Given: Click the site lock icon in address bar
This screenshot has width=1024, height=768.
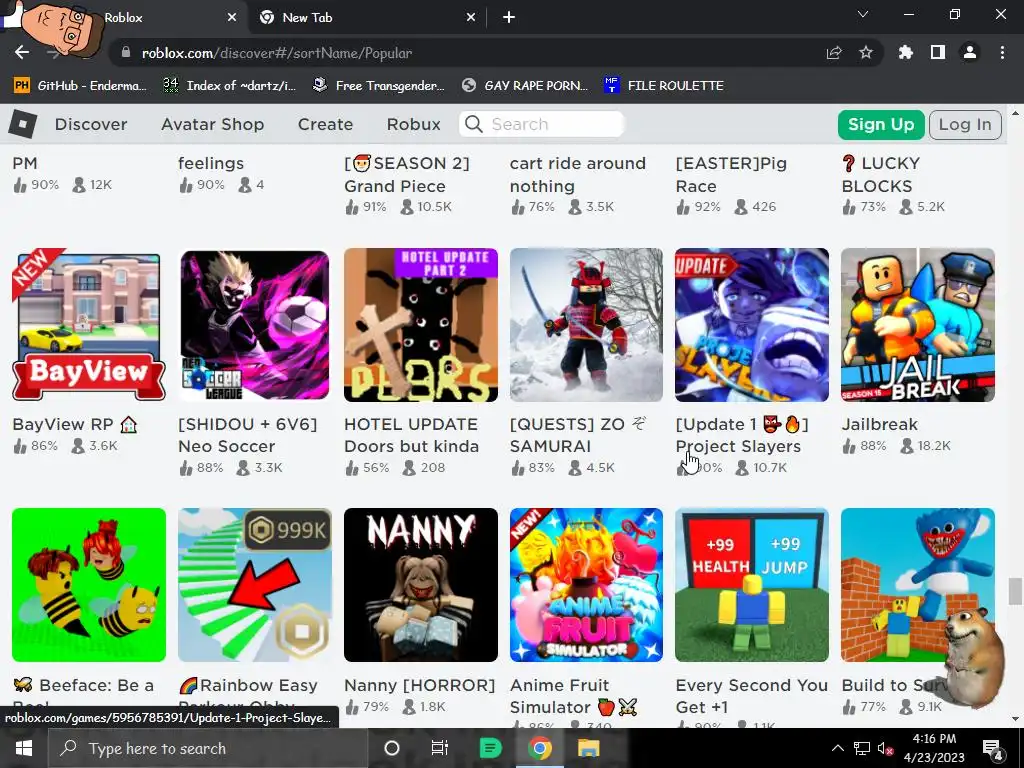Looking at the screenshot, I should point(125,53).
